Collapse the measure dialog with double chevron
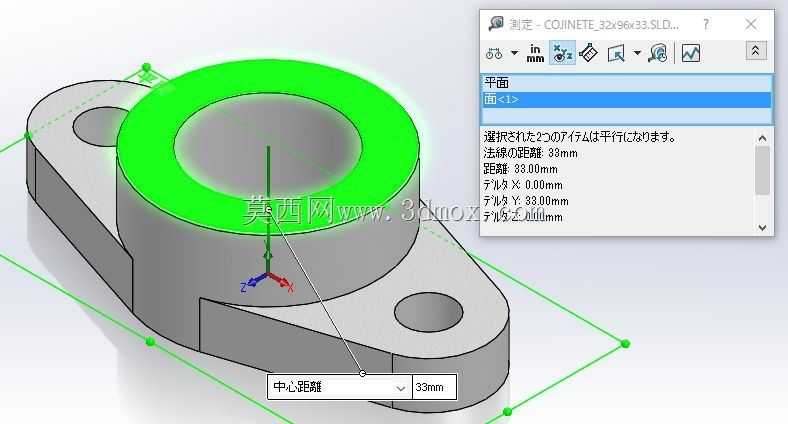Screen dimensions: 788x424 point(755,51)
